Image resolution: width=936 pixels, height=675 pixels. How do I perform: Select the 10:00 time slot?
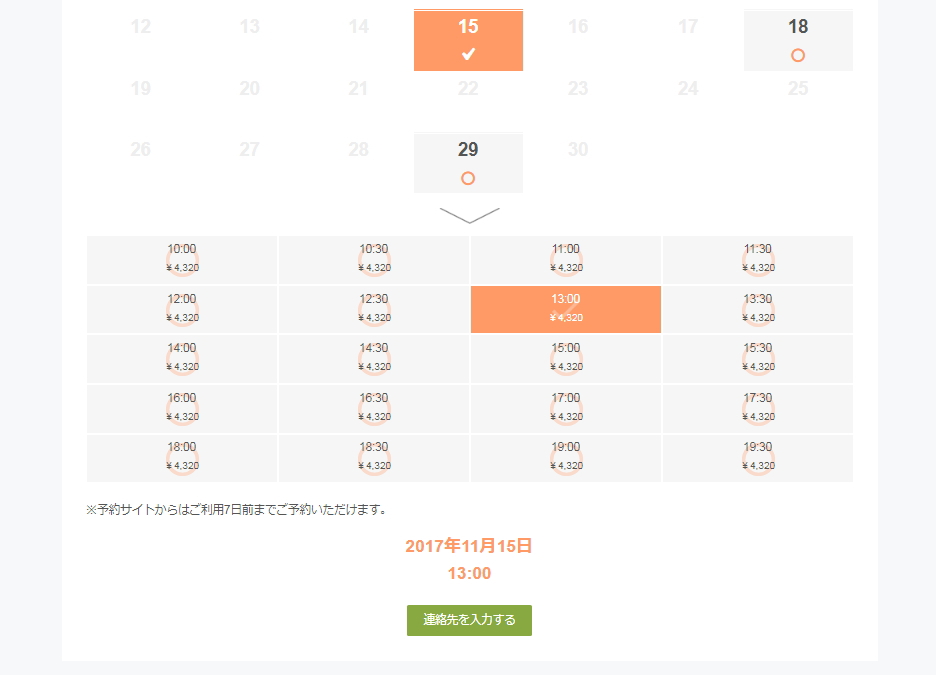point(182,259)
